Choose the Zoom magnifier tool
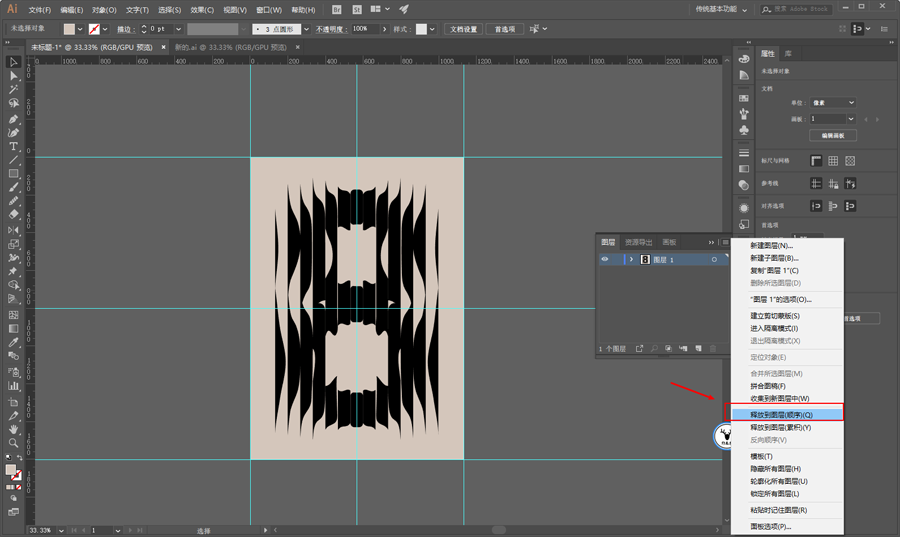 (x=14, y=442)
